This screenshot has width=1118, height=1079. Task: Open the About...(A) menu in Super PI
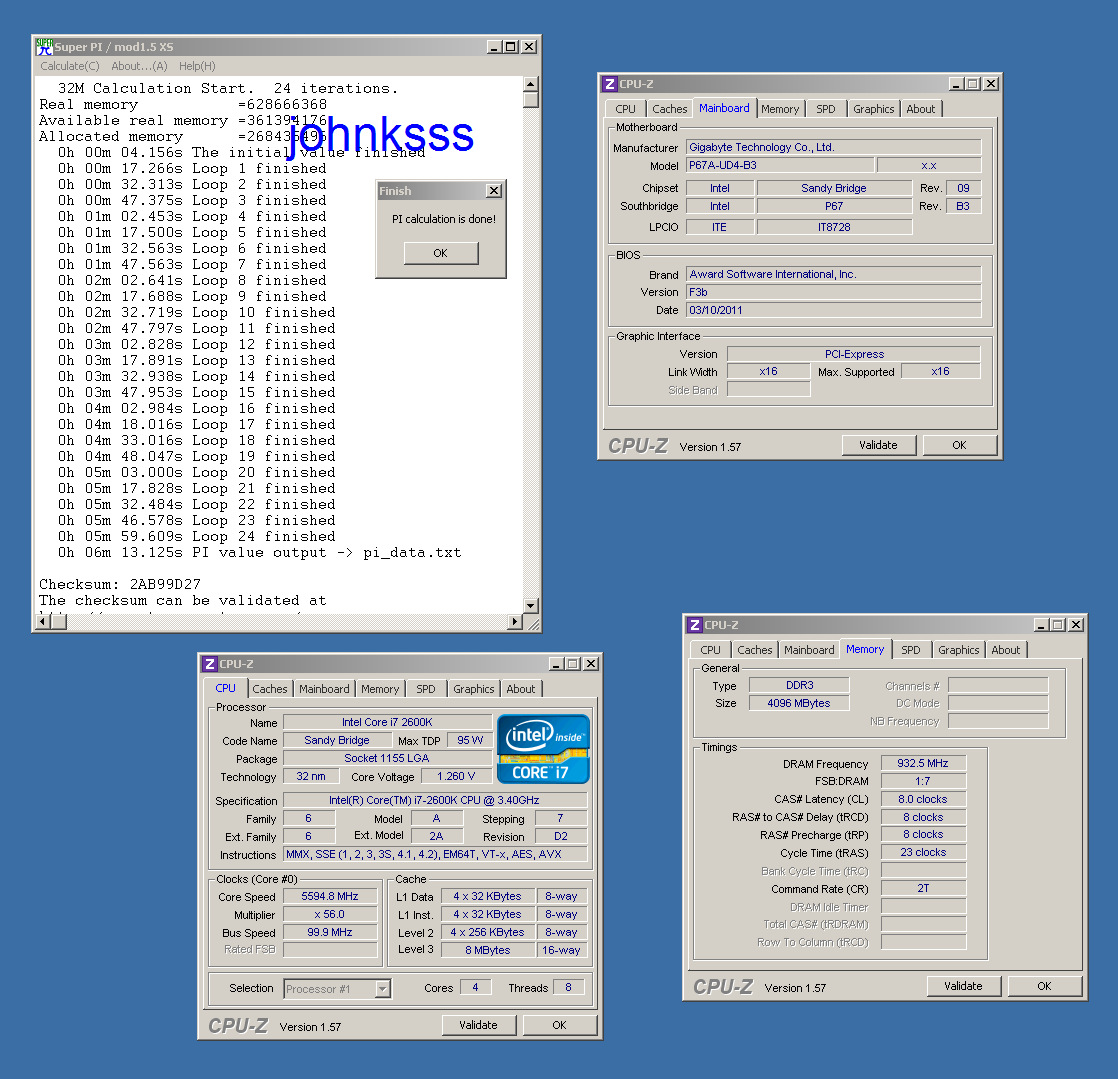point(139,66)
